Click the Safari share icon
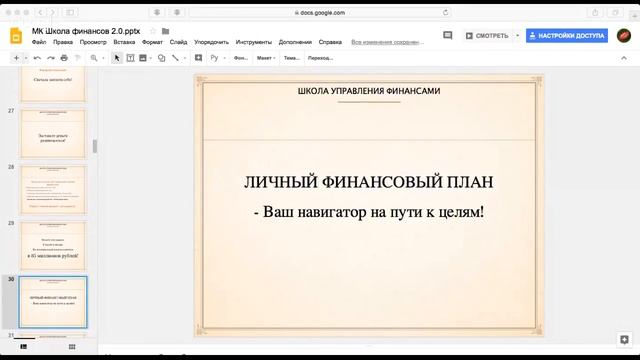Image resolution: width=640 pixels, height=360 pixels. (x=595, y=13)
